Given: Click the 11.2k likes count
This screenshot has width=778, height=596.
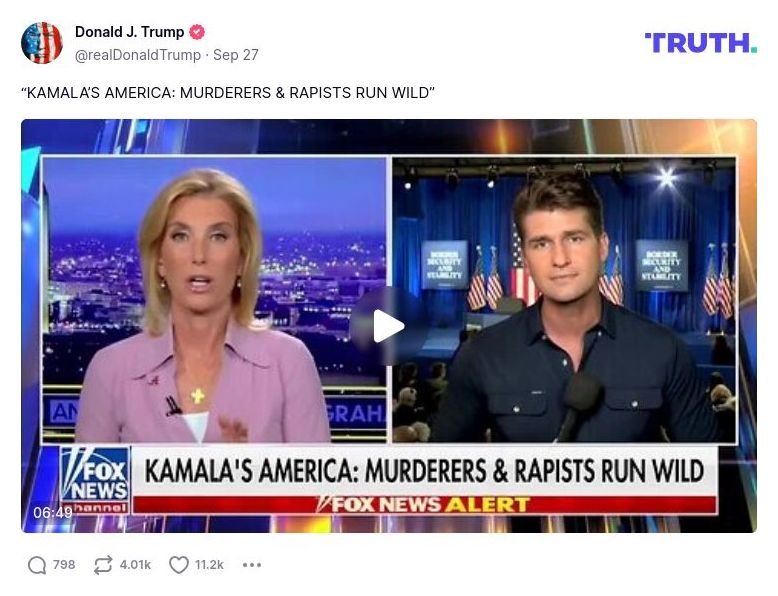Looking at the screenshot, I should click(x=209, y=565).
